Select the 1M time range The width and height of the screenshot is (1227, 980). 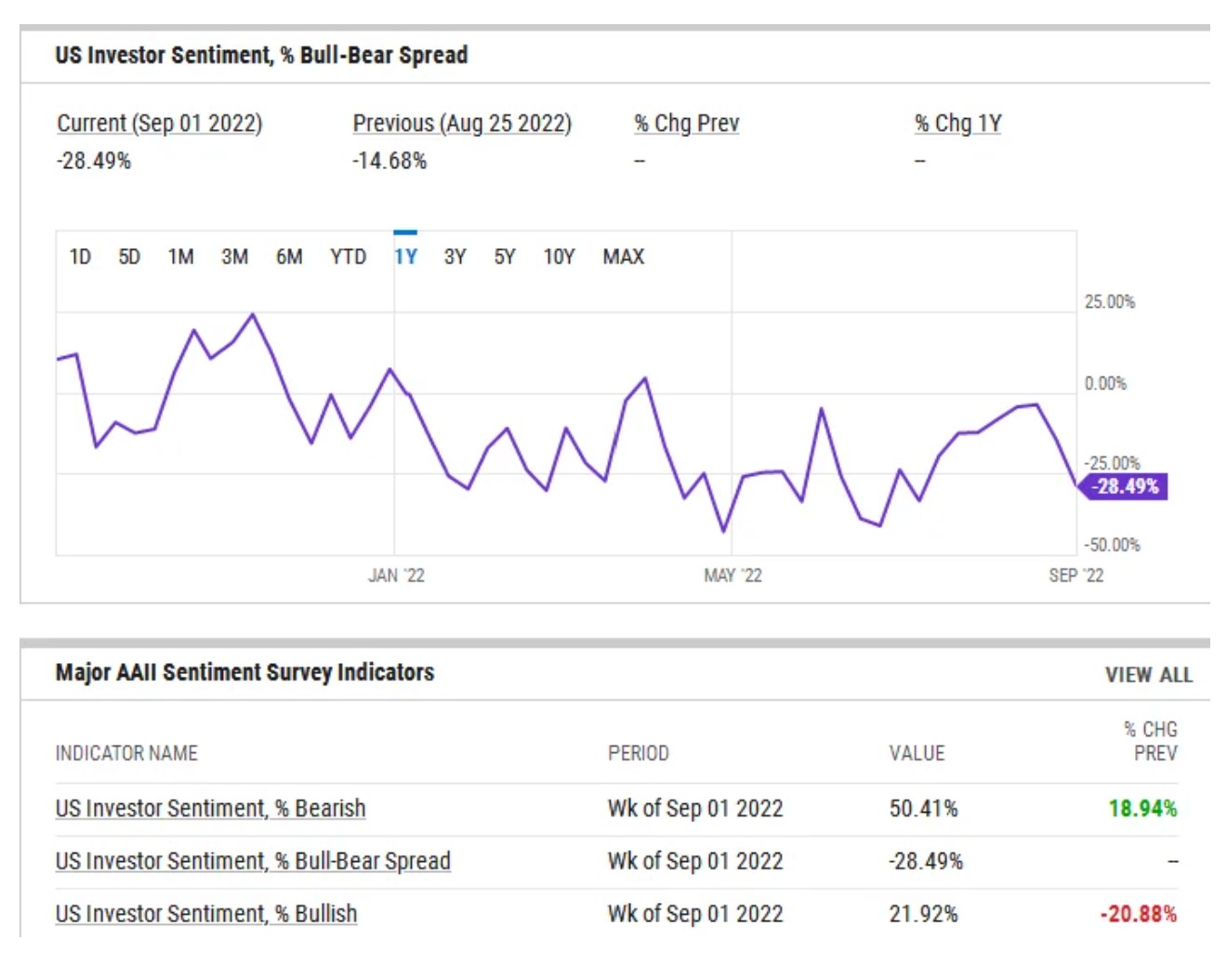point(180,257)
